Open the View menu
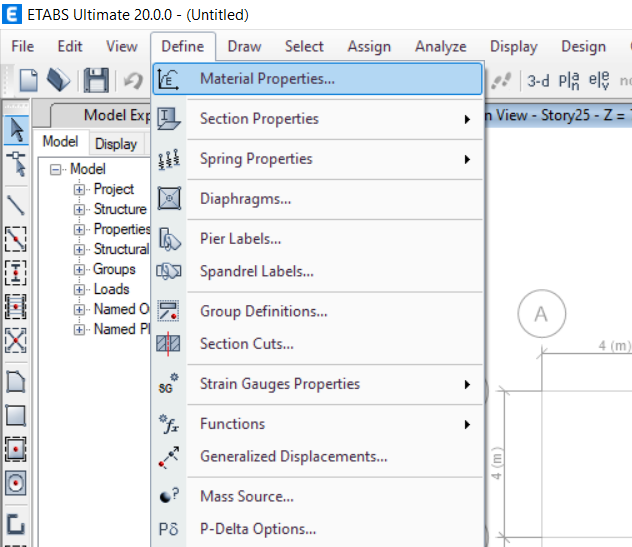 (x=121, y=46)
